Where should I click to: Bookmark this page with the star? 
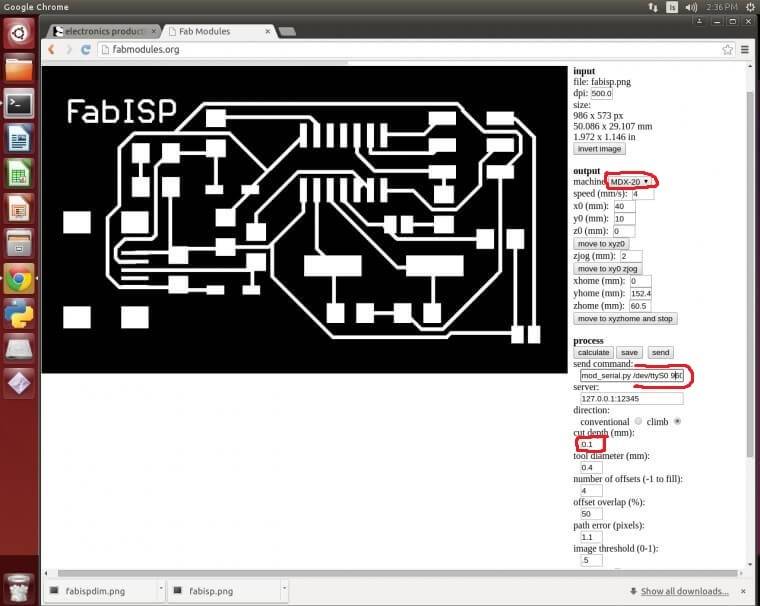(x=727, y=49)
